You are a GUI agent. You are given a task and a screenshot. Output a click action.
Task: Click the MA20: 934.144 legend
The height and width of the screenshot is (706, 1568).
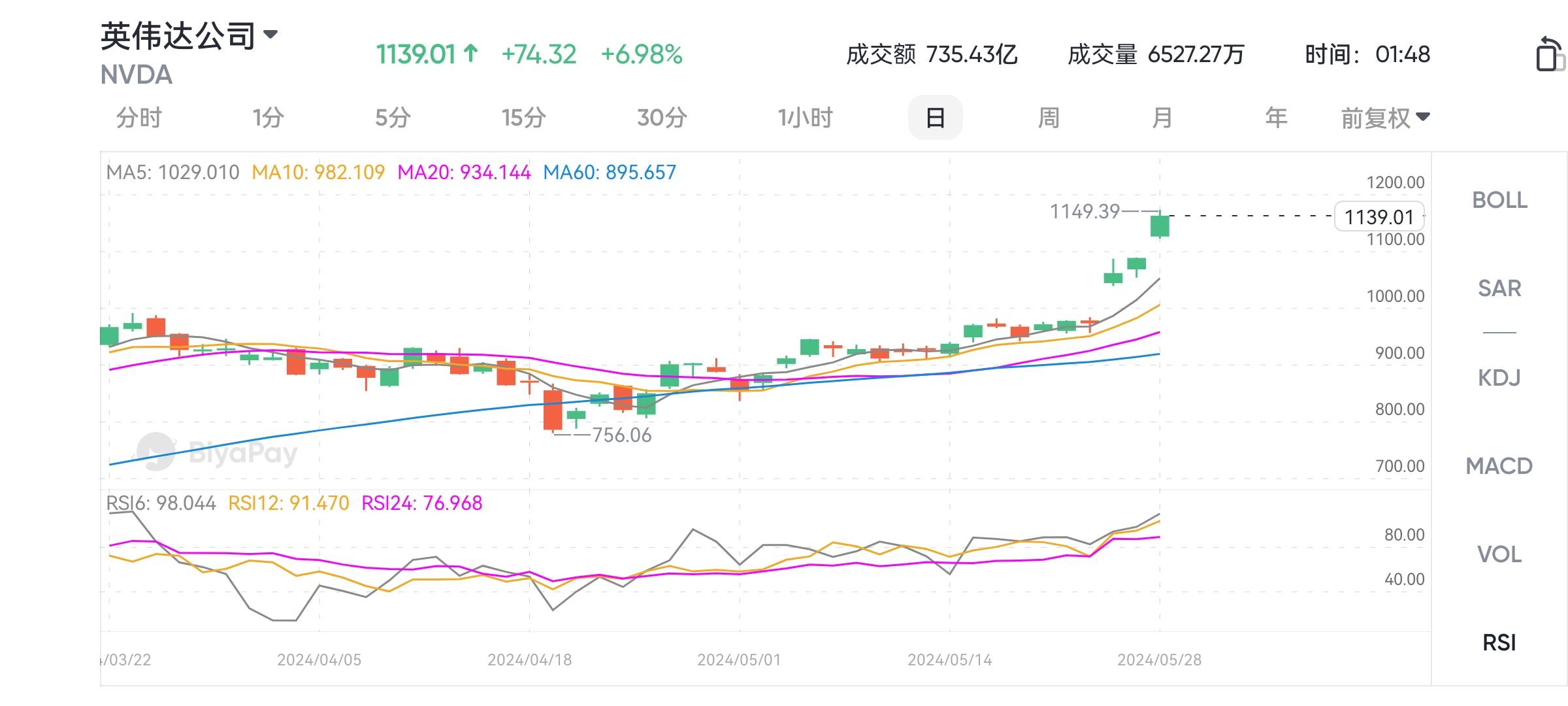pos(464,173)
